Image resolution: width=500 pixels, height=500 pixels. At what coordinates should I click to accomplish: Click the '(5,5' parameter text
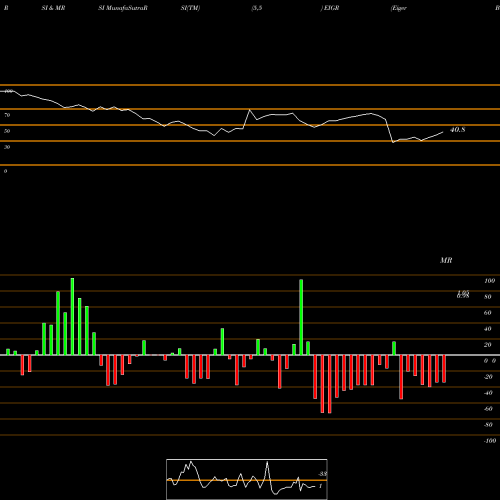pyautogui.click(x=257, y=8)
